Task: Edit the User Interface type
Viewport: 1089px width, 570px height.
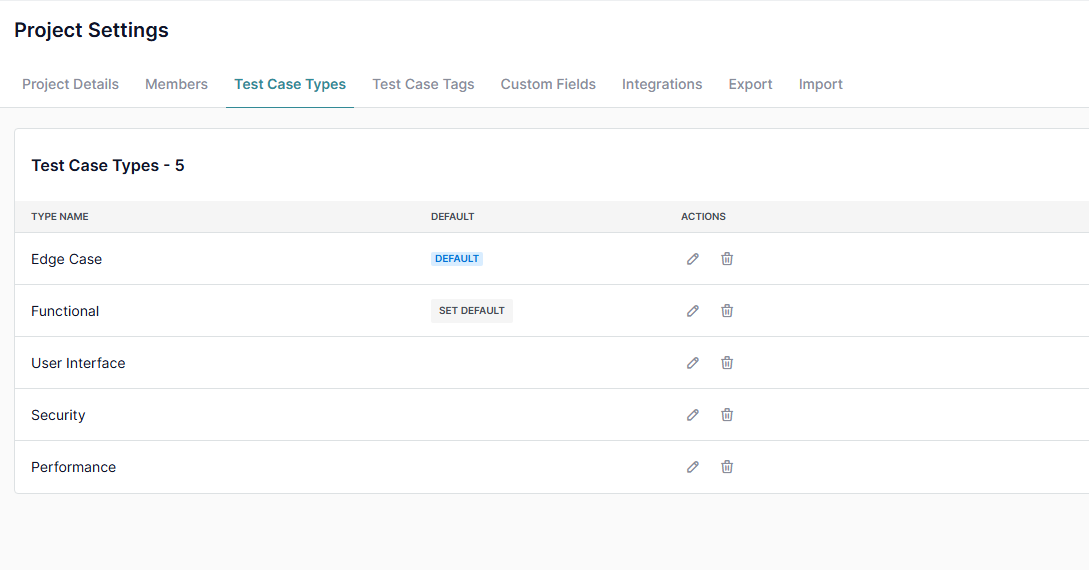Action: (692, 363)
